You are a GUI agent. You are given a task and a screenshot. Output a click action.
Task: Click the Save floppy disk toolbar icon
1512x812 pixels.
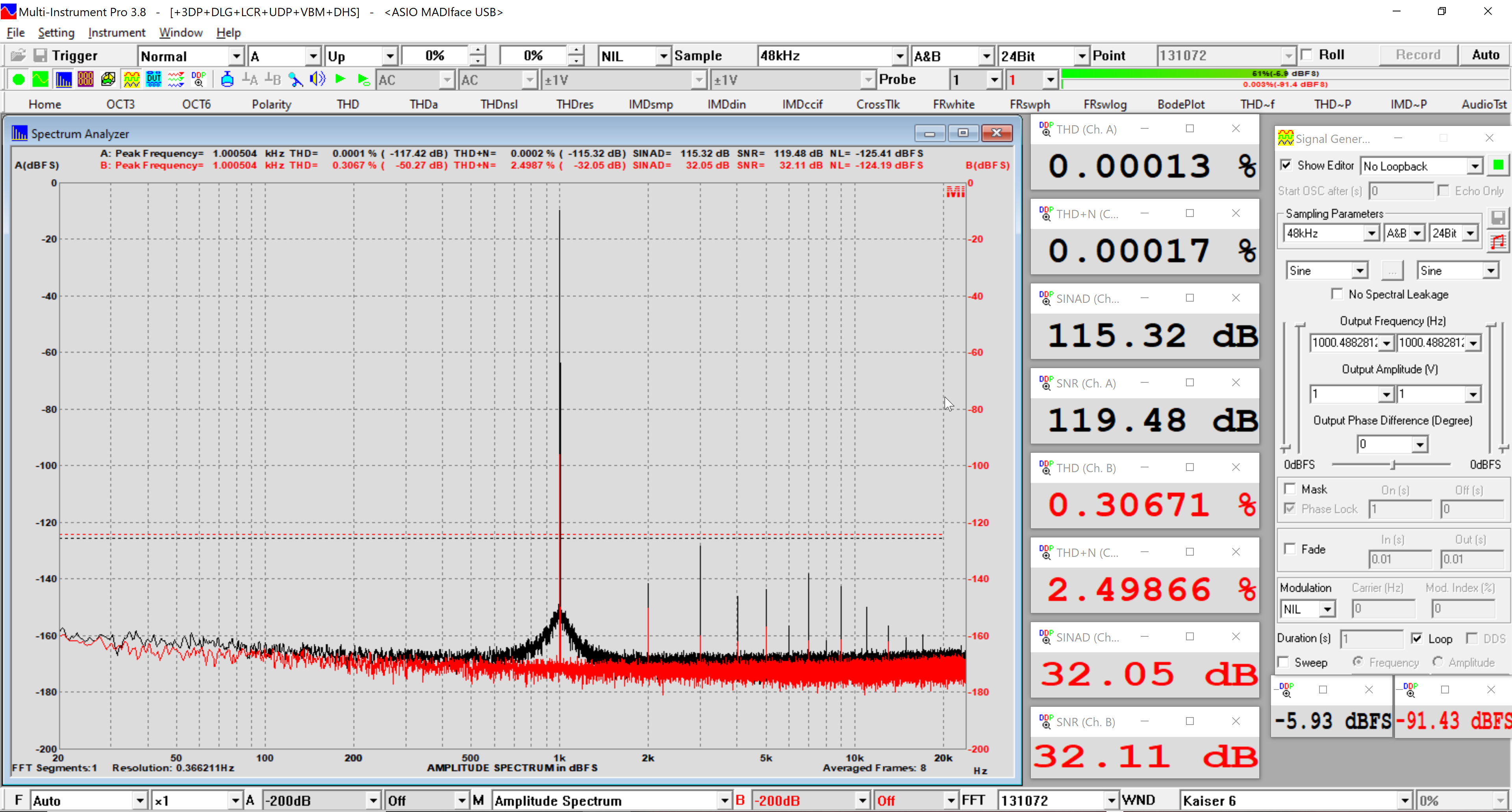pos(40,55)
